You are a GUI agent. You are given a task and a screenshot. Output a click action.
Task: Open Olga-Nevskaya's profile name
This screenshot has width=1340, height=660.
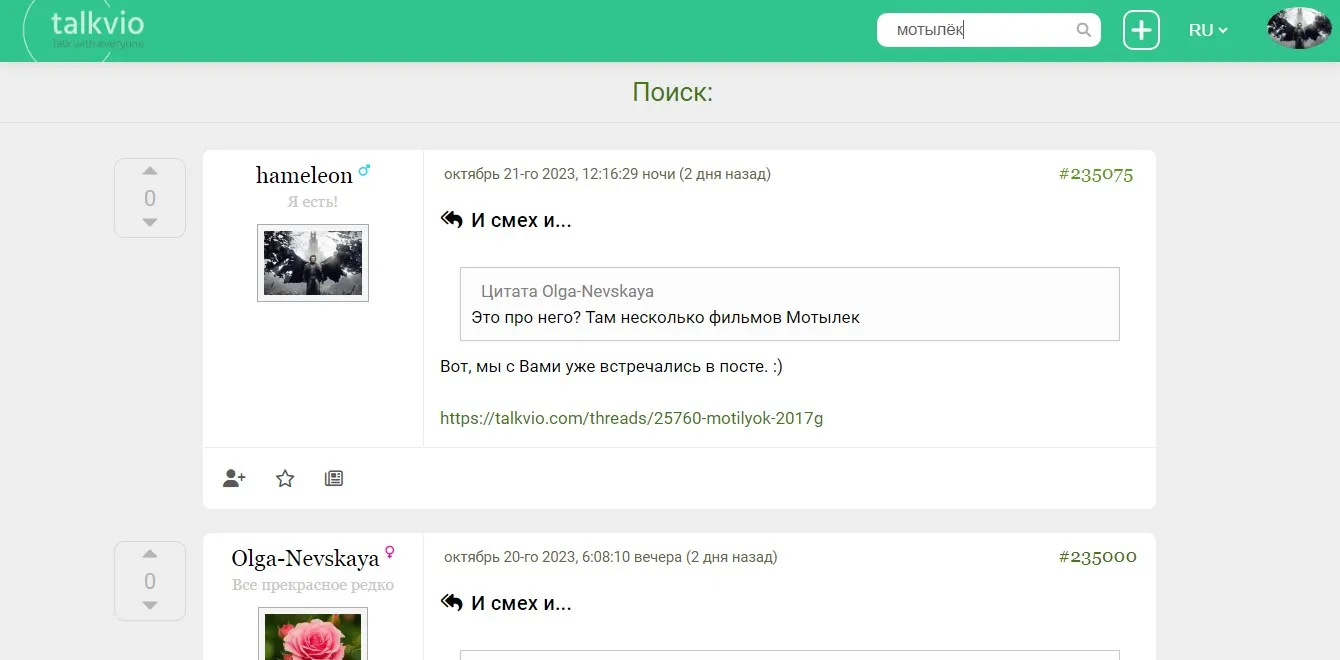click(x=305, y=558)
